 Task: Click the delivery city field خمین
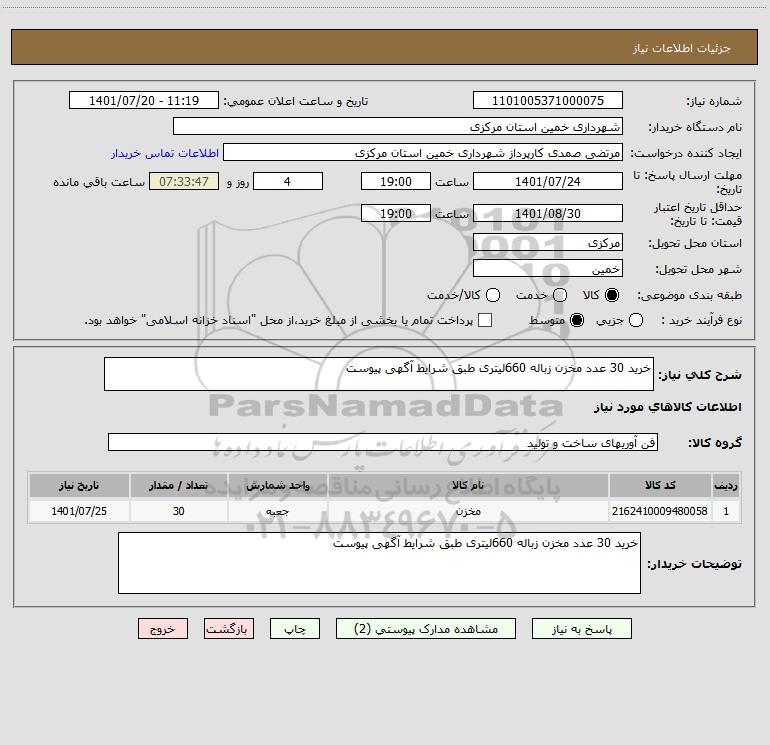548,269
